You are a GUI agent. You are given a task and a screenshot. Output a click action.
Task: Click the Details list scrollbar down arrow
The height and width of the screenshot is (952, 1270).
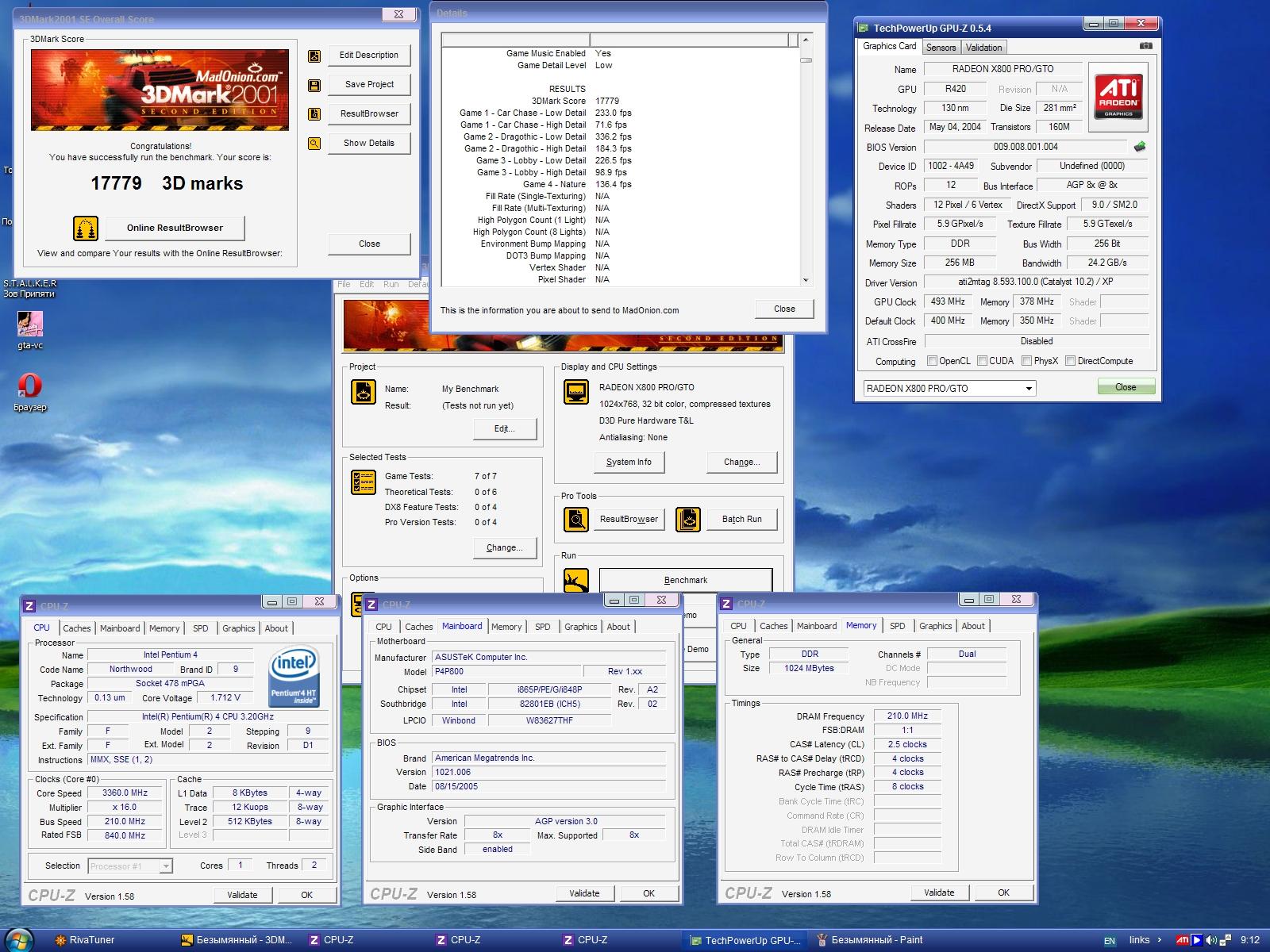pyautogui.click(x=806, y=280)
